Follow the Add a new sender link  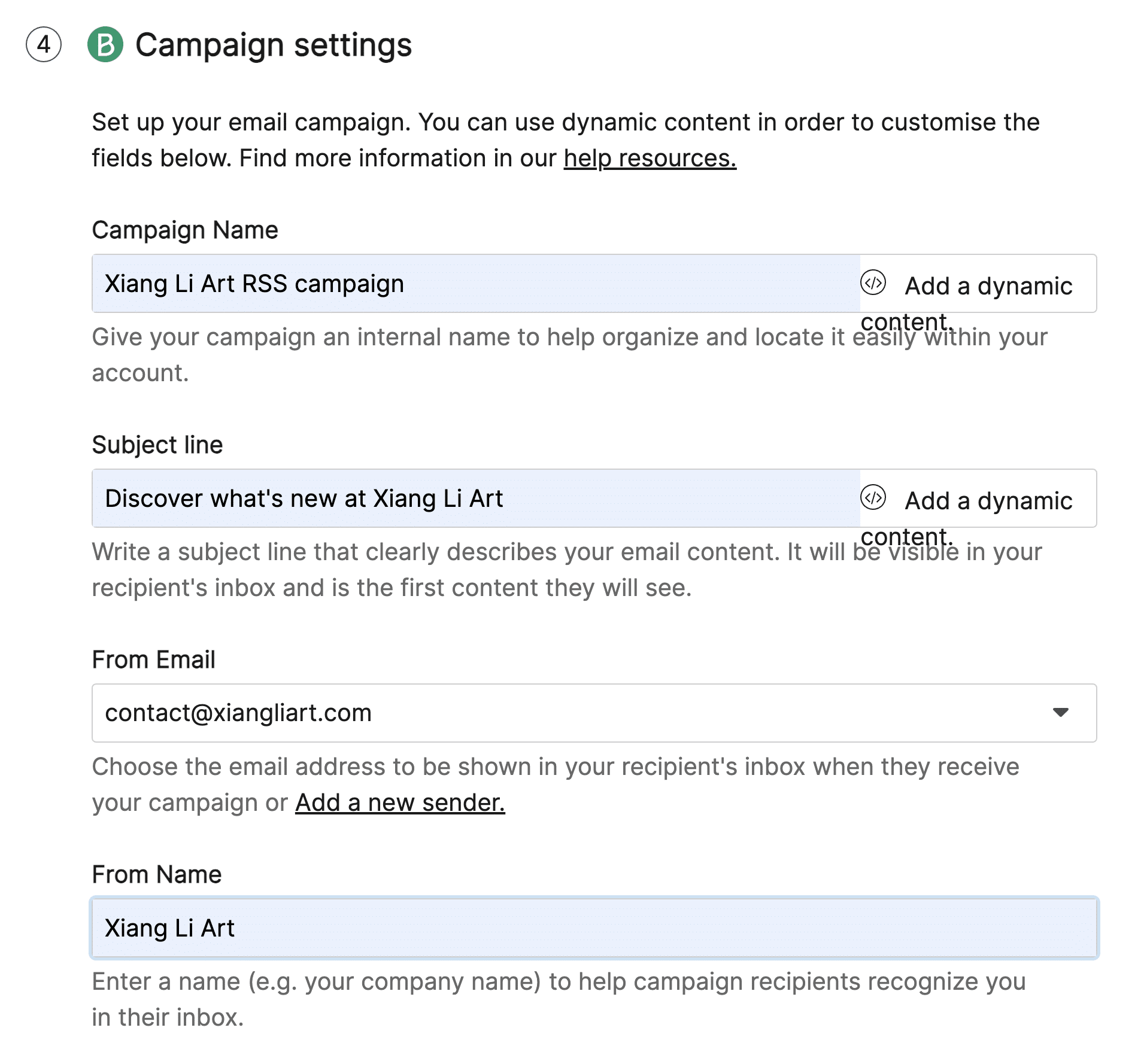tap(400, 803)
